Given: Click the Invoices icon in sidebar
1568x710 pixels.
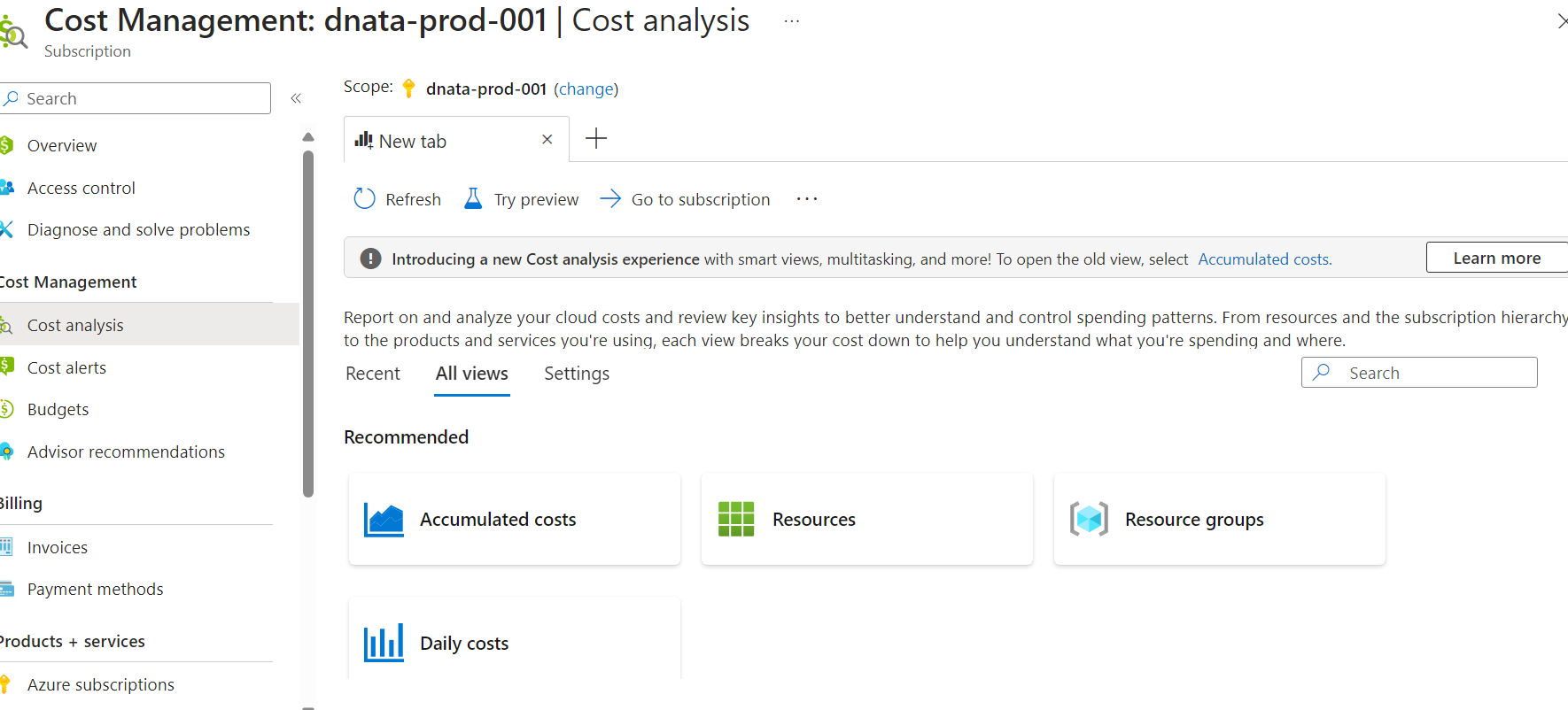Looking at the screenshot, I should [x=6, y=546].
